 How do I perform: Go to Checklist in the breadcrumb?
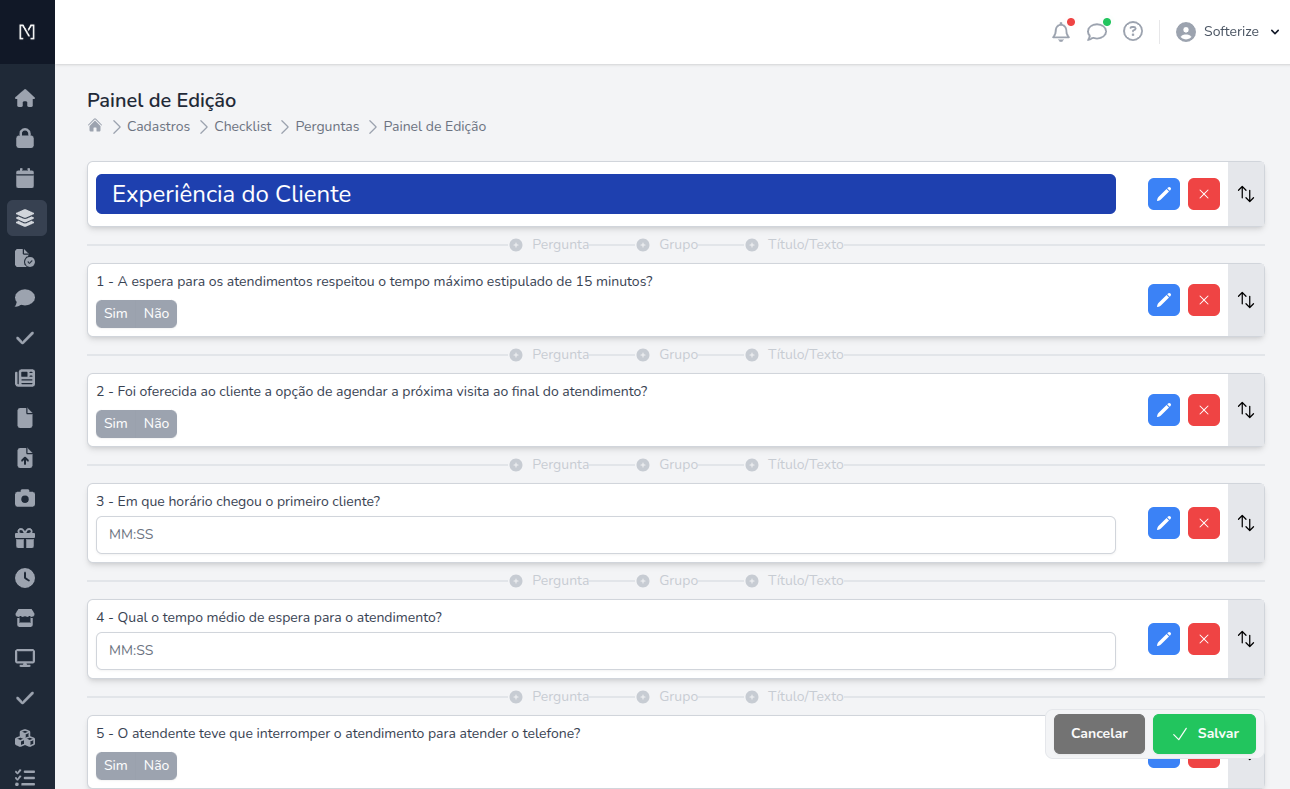(x=242, y=127)
